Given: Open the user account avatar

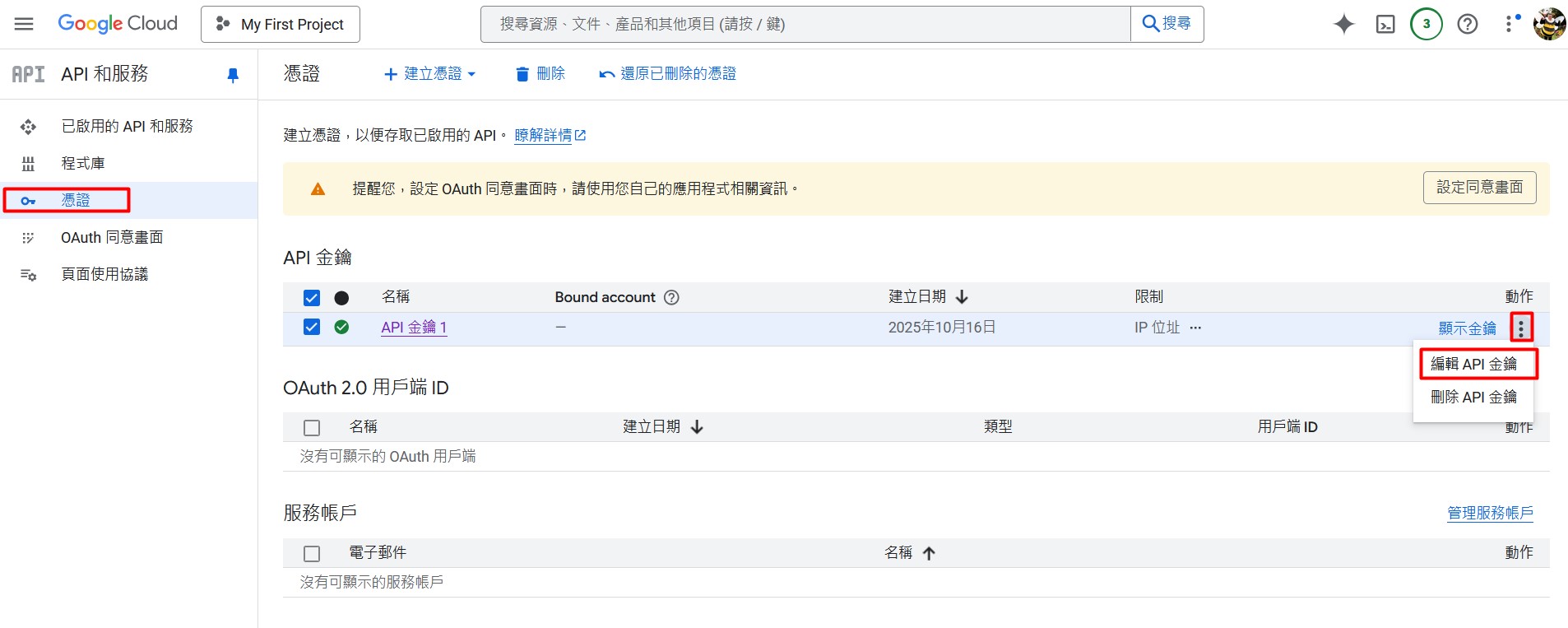Looking at the screenshot, I should tap(1549, 24).
